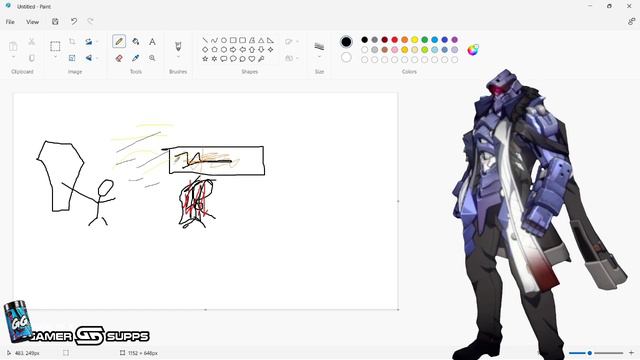Expand the Rotate dropdown arrow

point(97,42)
